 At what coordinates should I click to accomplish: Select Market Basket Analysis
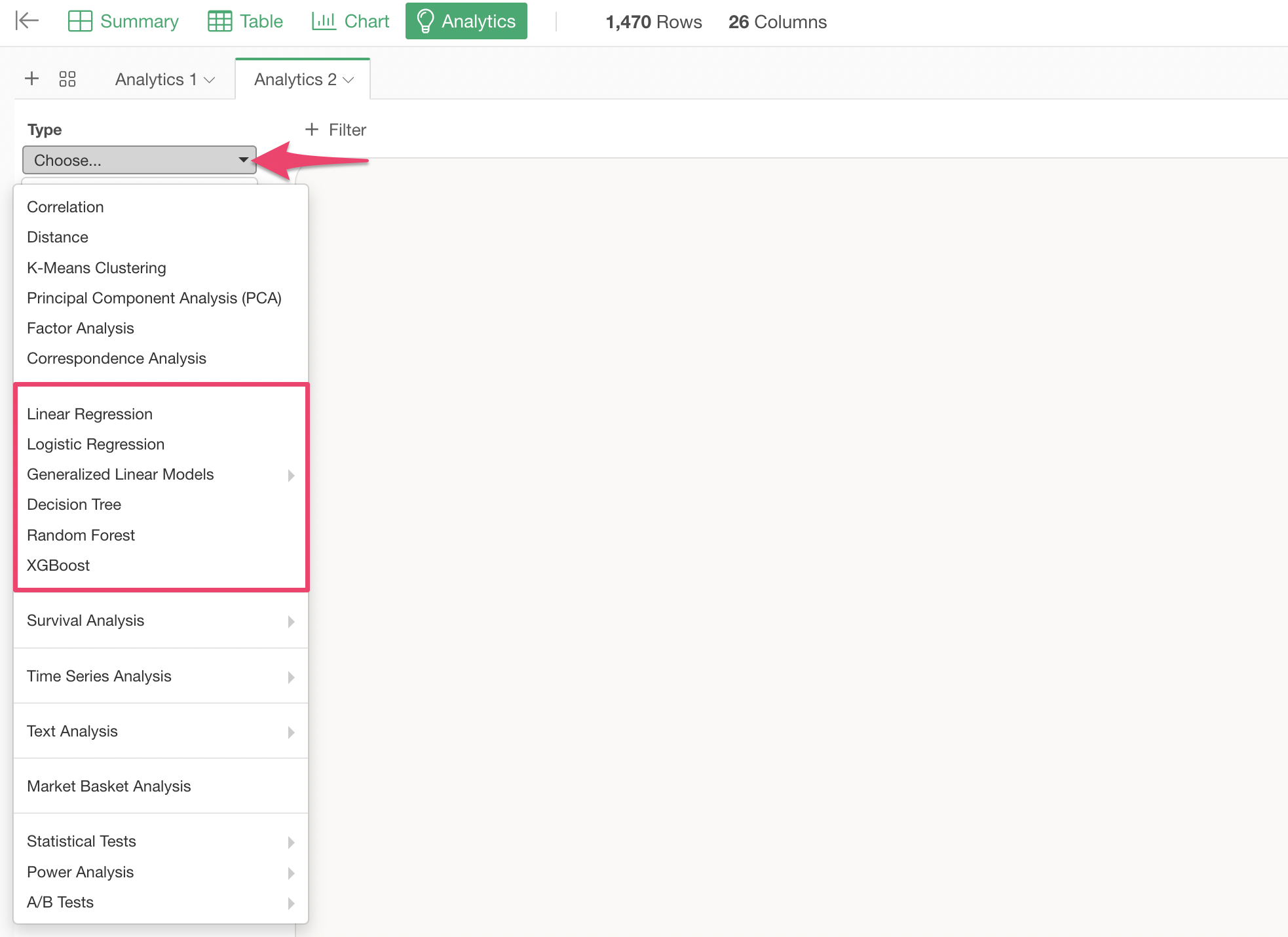(109, 786)
